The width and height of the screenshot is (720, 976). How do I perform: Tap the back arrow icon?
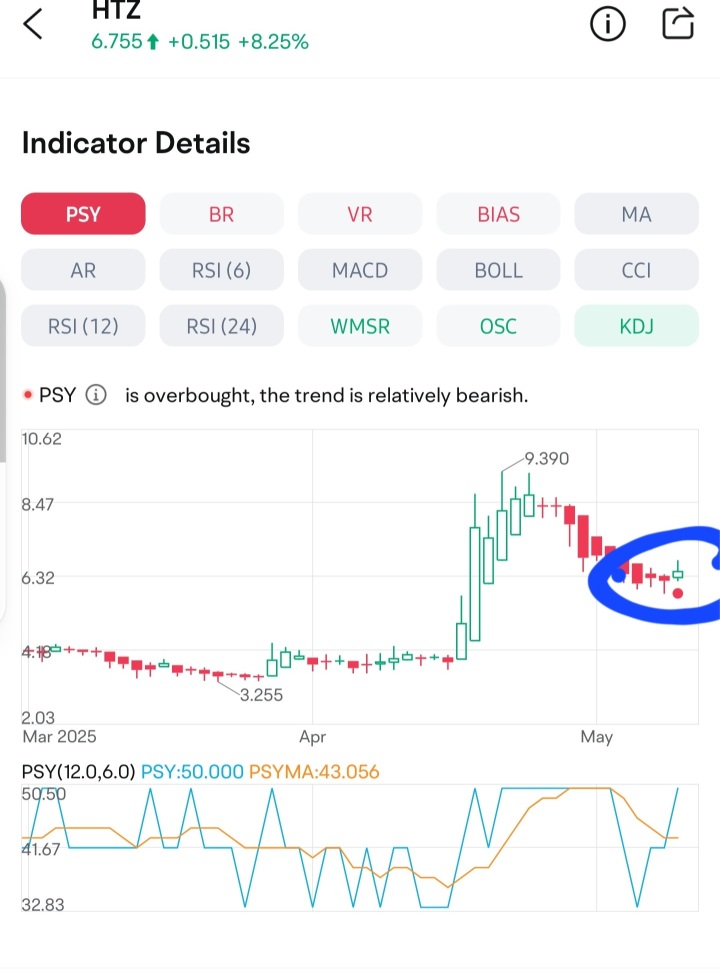33,24
